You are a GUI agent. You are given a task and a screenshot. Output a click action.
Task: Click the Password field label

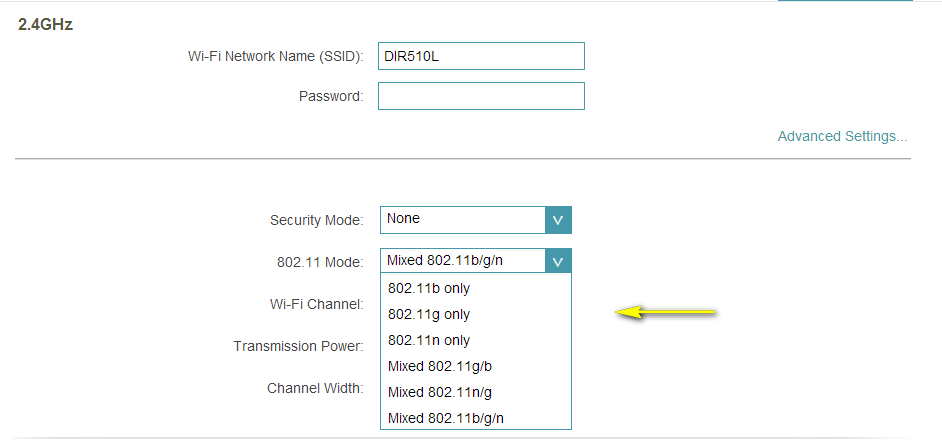pyautogui.click(x=330, y=97)
